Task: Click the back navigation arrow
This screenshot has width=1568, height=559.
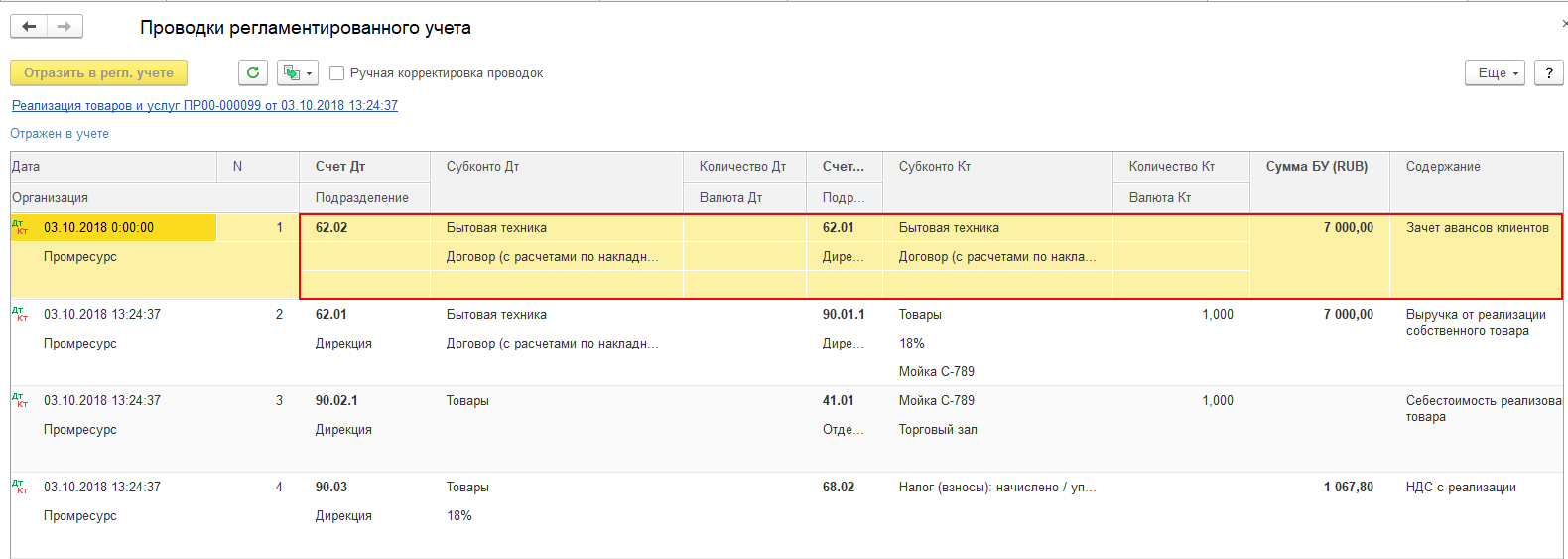Action: click(29, 27)
